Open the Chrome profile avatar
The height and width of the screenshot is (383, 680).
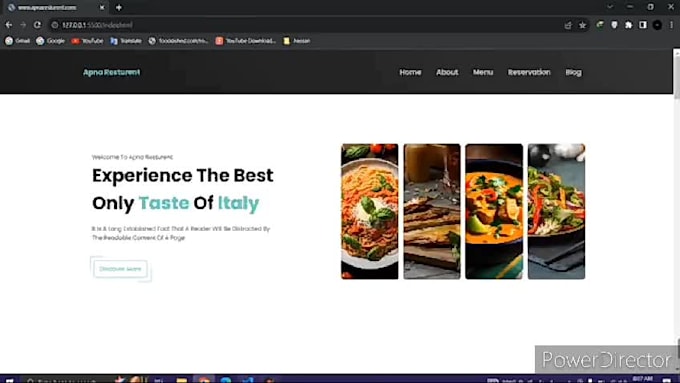pyautogui.click(x=657, y=25)
